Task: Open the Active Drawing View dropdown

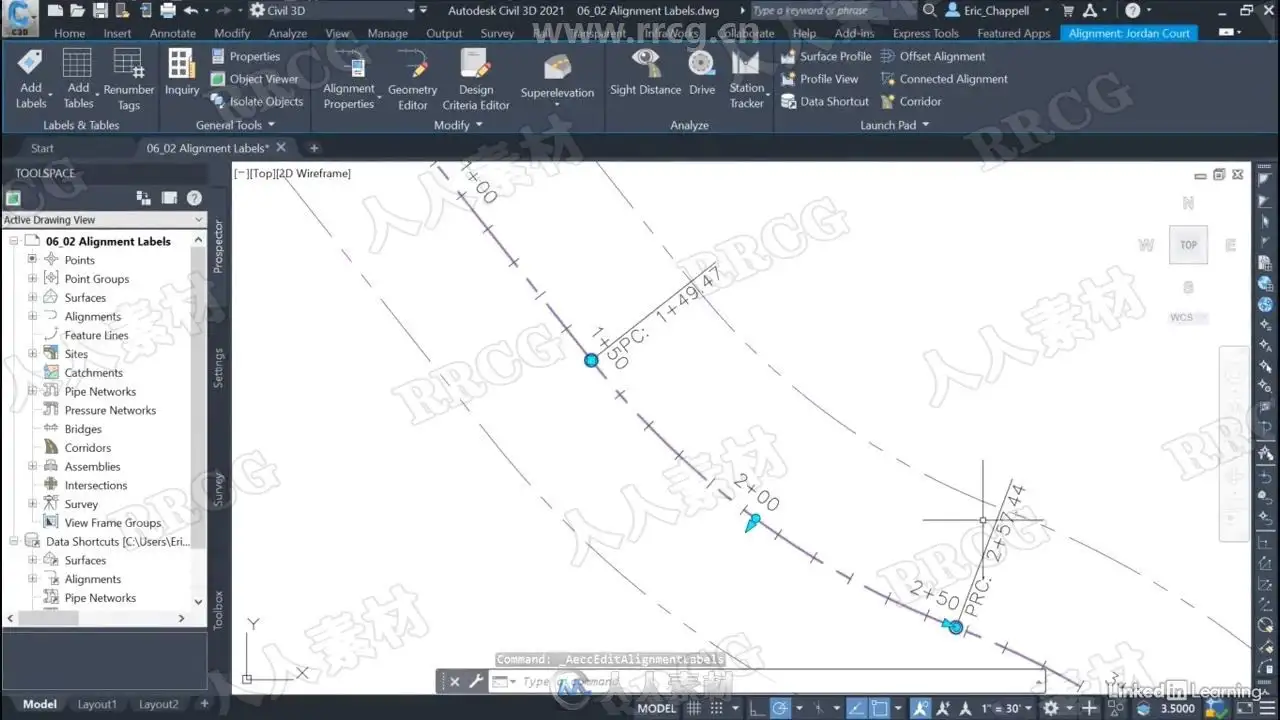Action: coord(103,220)
